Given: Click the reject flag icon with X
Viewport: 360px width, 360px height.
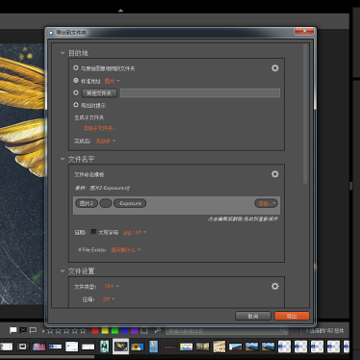Looking at the screenshot, I should click(x=23, y=330).
